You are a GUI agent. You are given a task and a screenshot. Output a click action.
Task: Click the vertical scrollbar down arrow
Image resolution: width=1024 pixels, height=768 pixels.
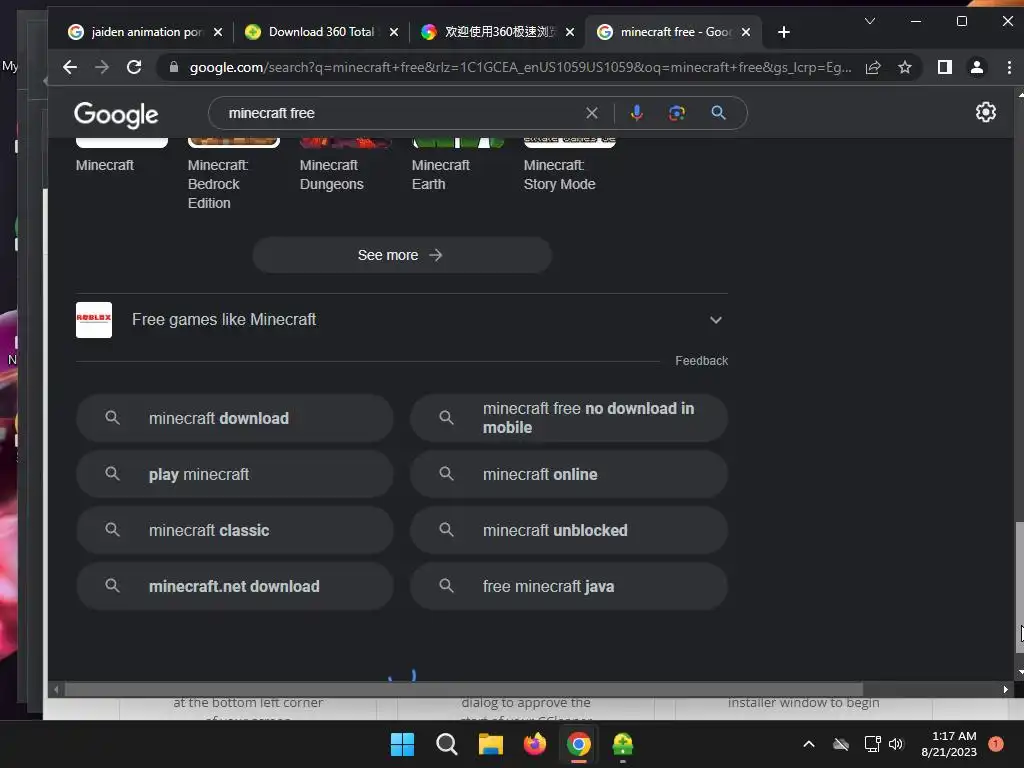click(x=1020, y=673)
